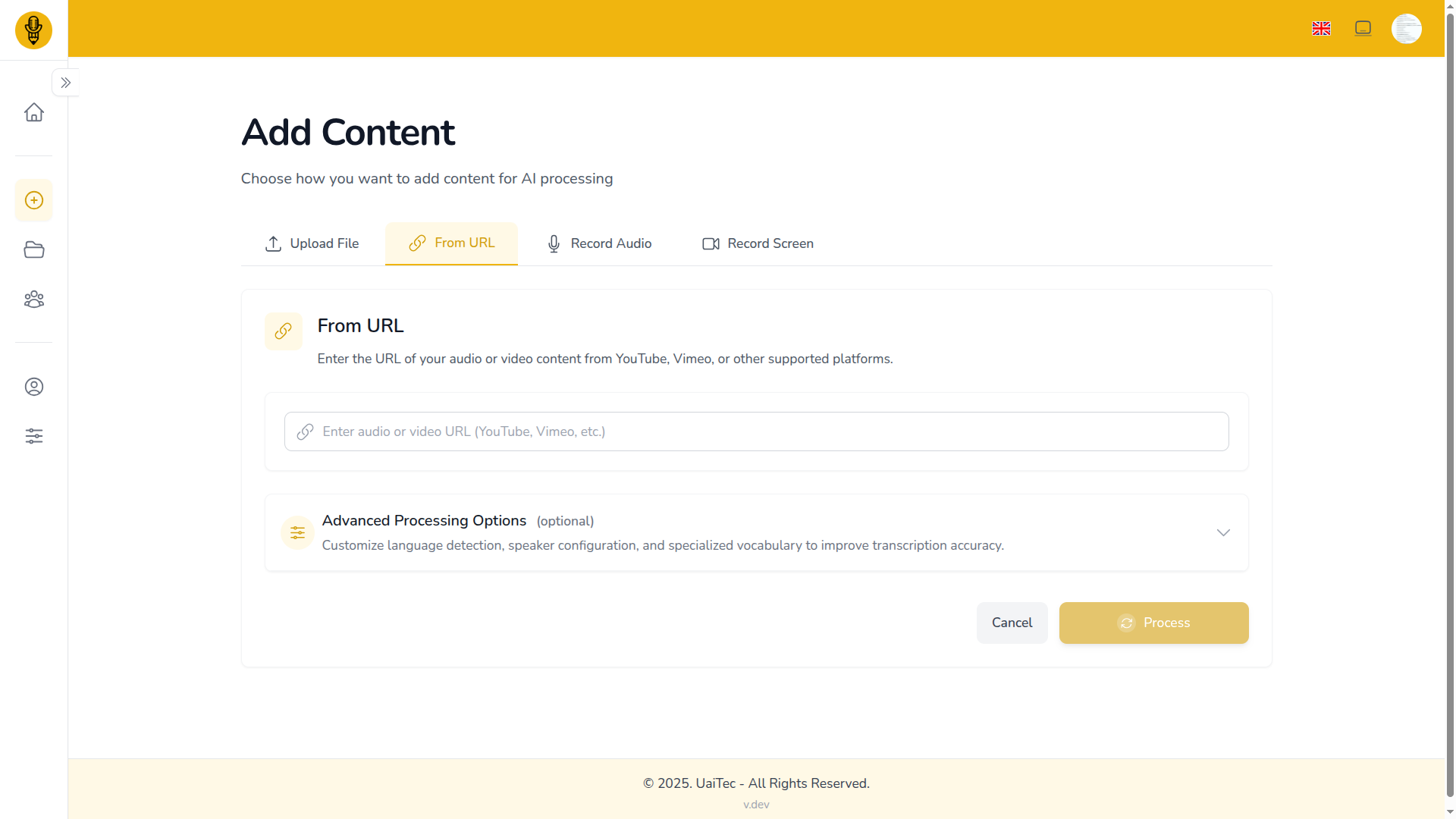Open the team members icon in sidebar
Image resolution: width=1456 pixels, height=819 pixels.
[34, 299]
